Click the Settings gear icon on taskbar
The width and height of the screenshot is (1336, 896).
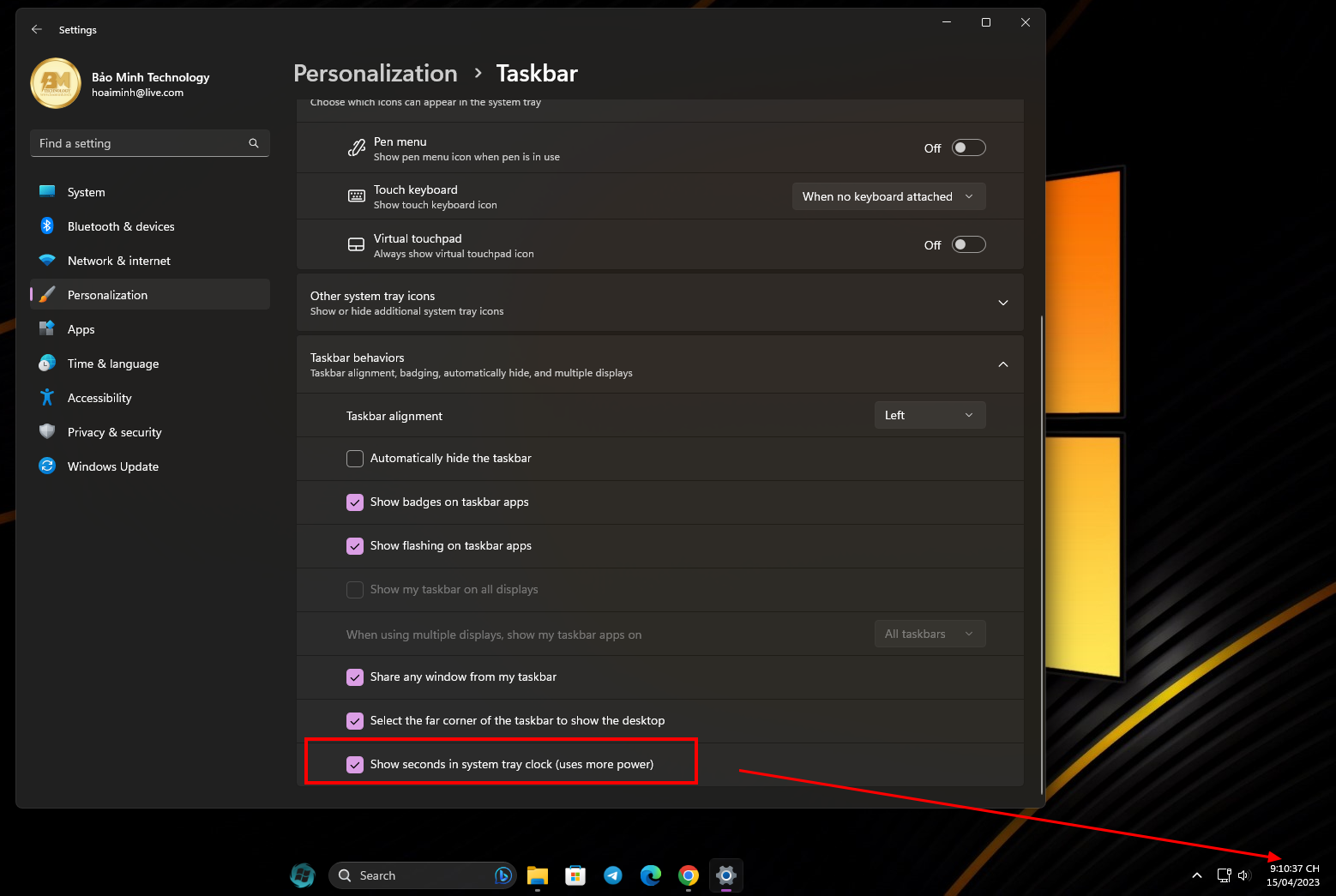pyautogui.click(x=726, y=875)
